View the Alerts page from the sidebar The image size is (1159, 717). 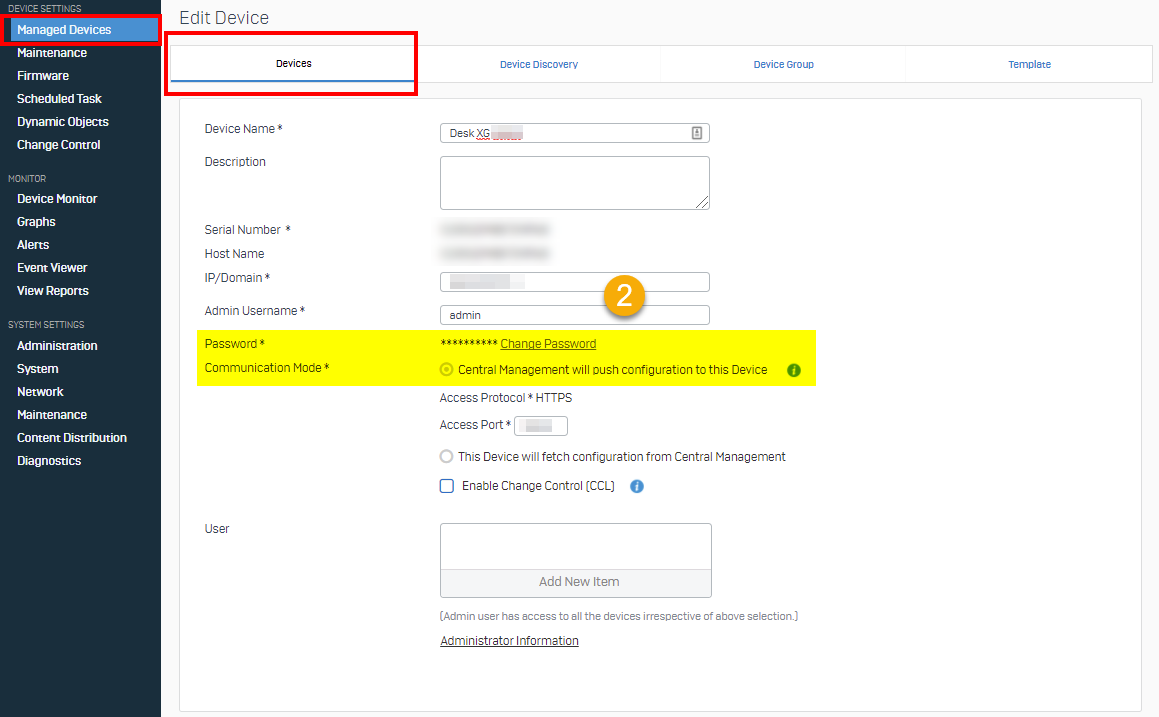32,244
